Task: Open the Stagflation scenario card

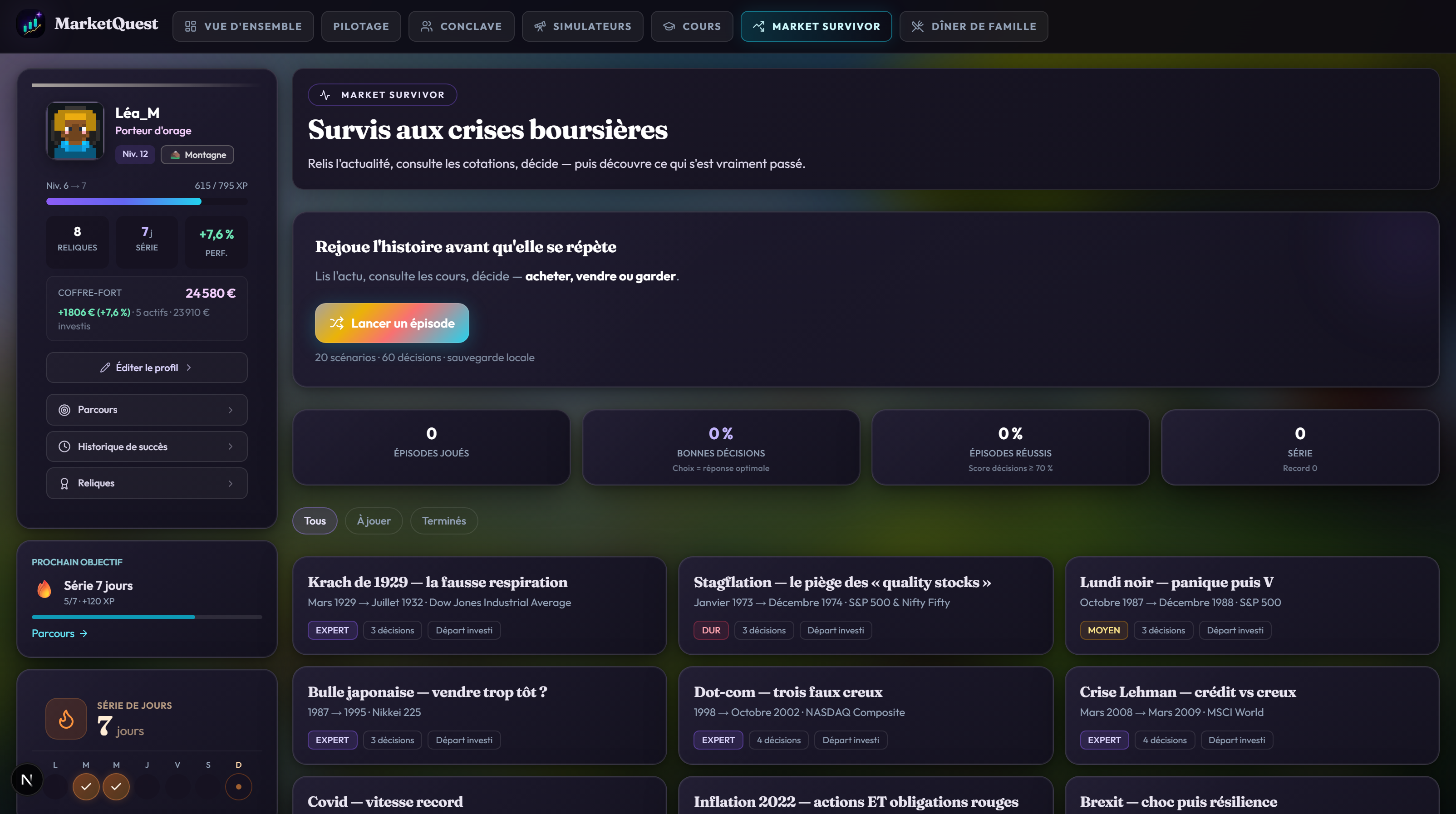Action: 866,606
